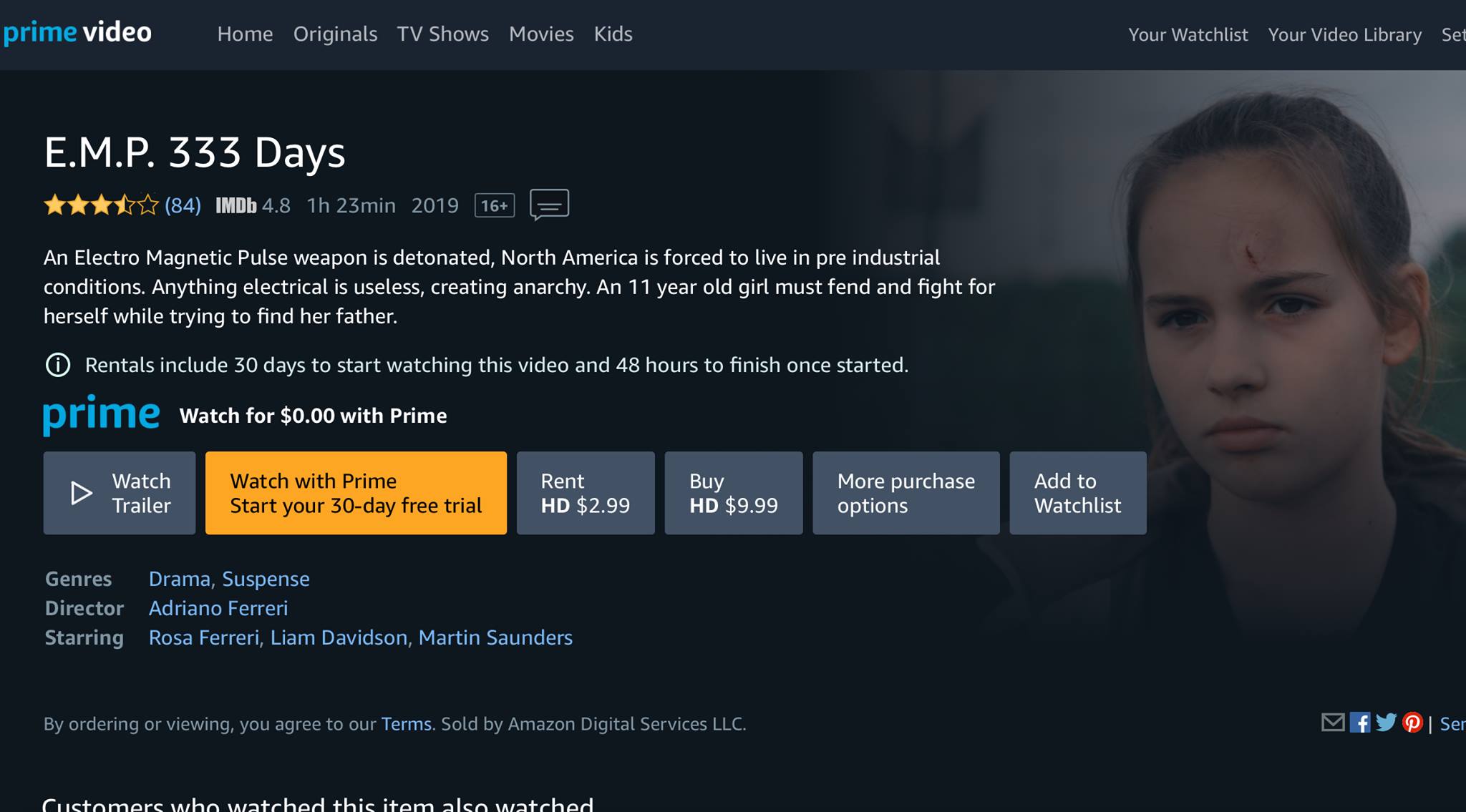Open the subtitles availability icon
This screenshot has height=812, width=1466.
[549, 205]
